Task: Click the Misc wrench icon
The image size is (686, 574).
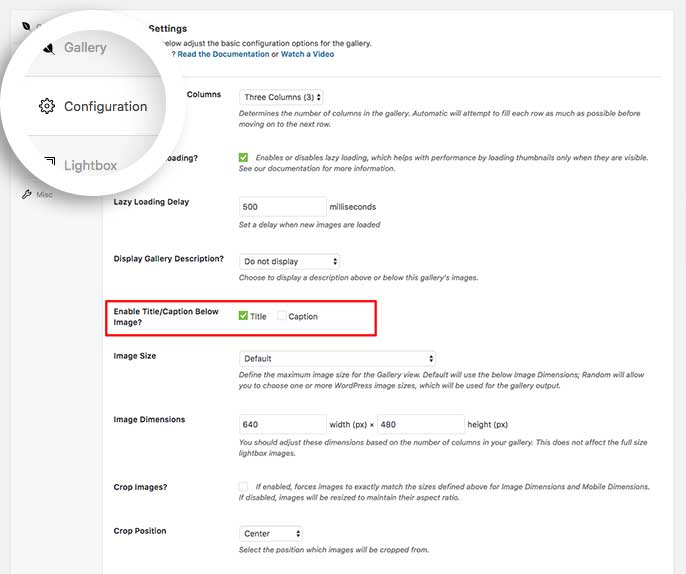Action: (x=27, y=194)
